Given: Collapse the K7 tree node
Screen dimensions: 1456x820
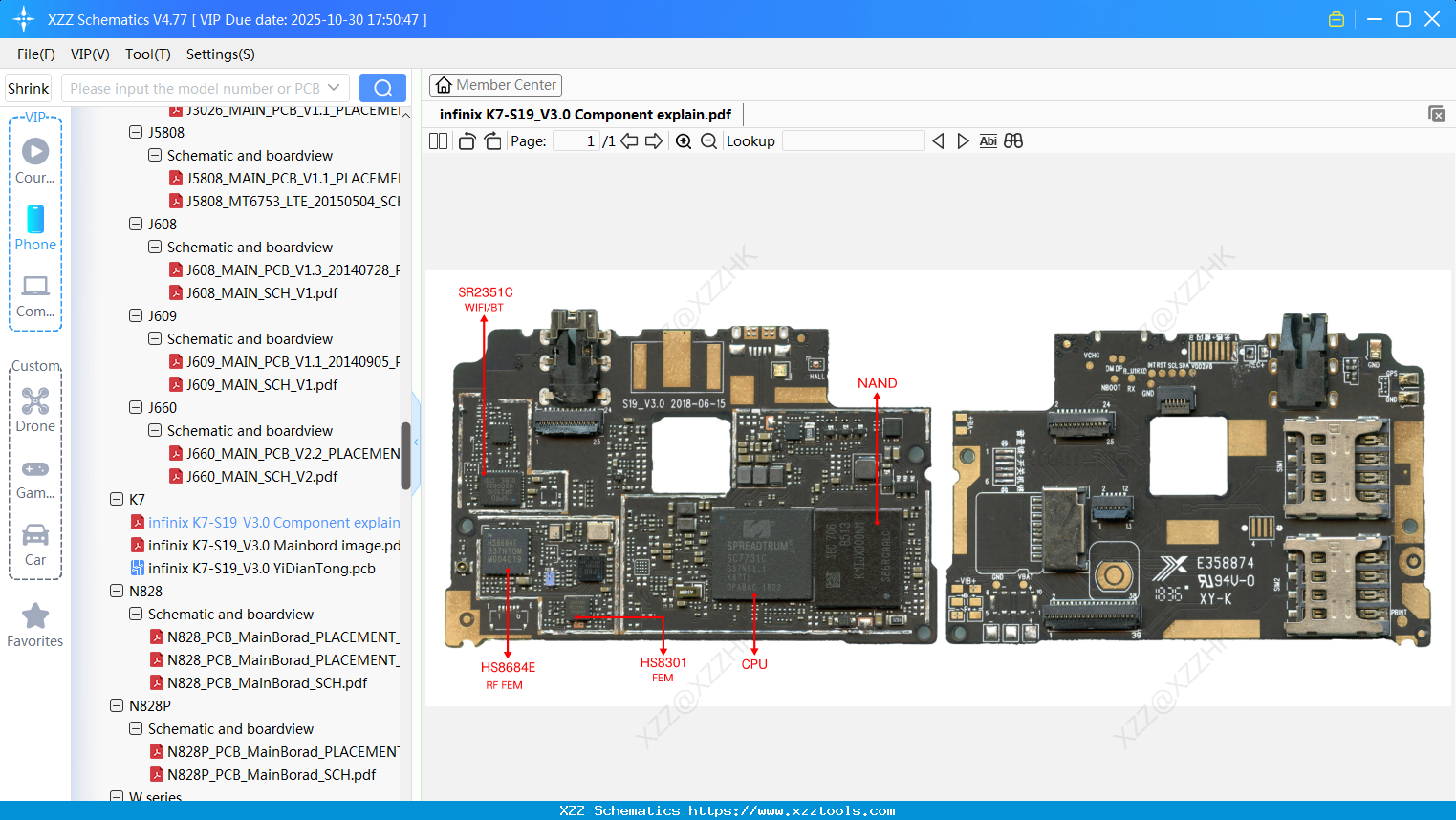Looking at the screenshot, I should [115, 499].
